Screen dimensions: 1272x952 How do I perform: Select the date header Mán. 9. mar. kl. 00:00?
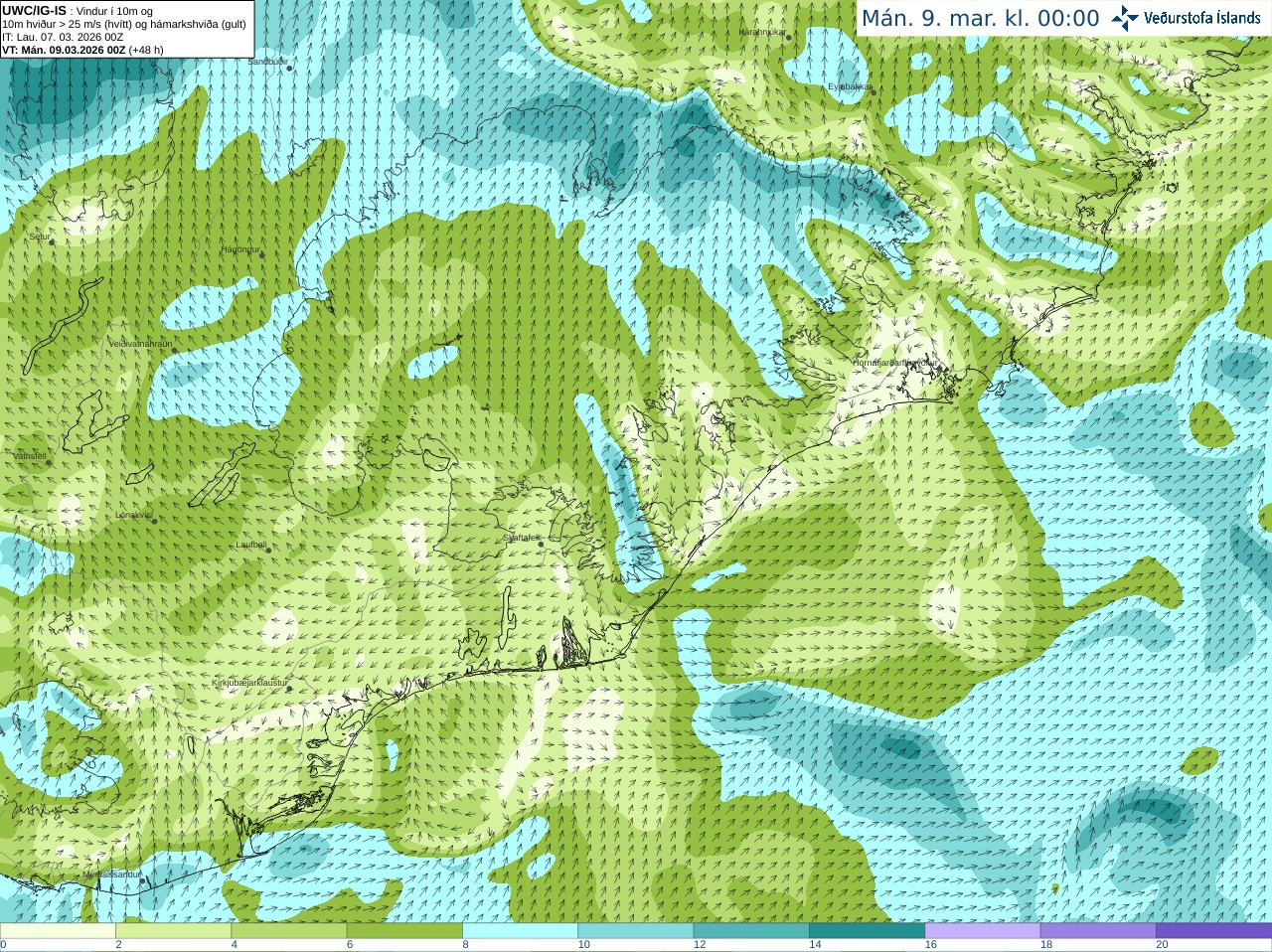coord(980,18)
